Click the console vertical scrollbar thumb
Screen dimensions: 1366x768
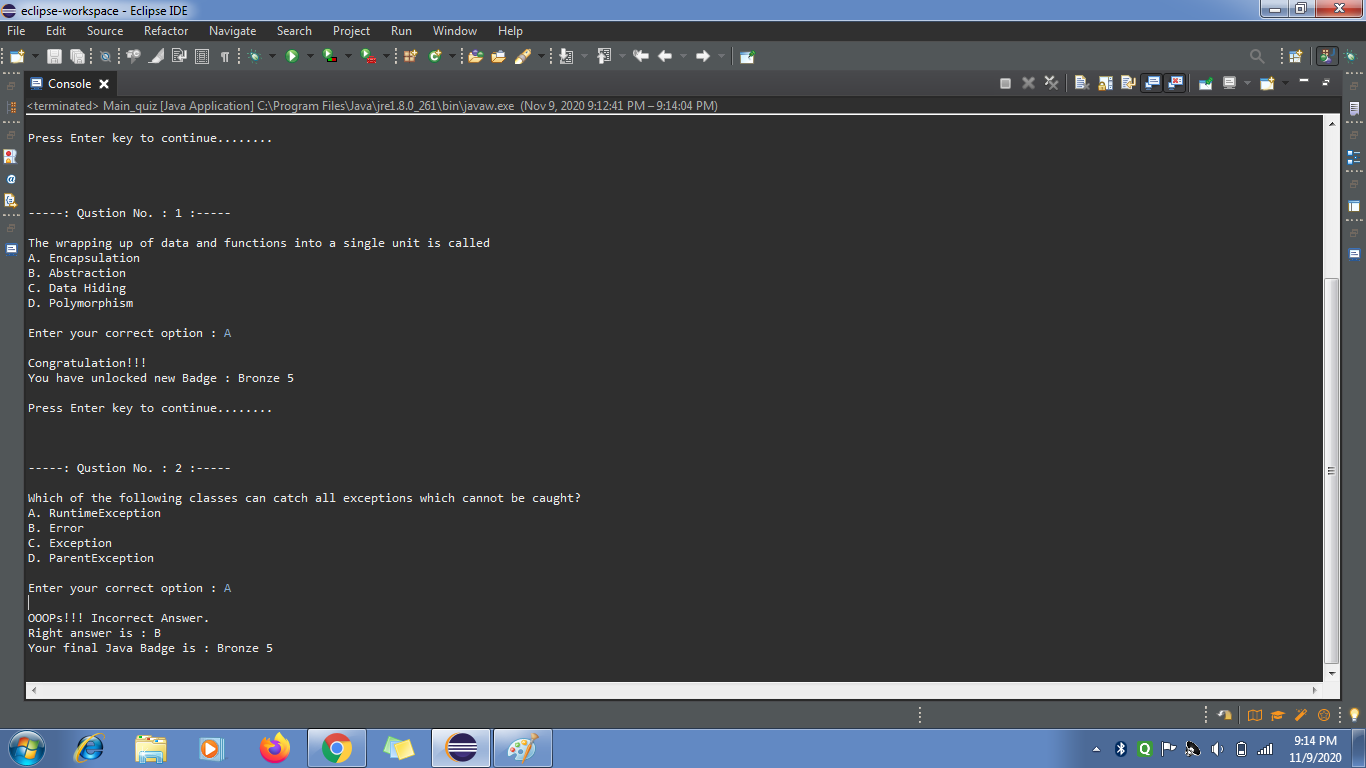pyautogui.click(x=1330, y=470)
